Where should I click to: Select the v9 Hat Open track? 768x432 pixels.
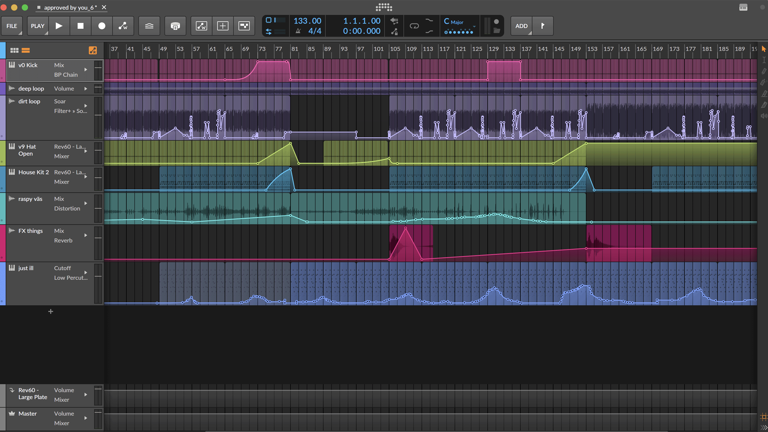click(x=27, y=150)
